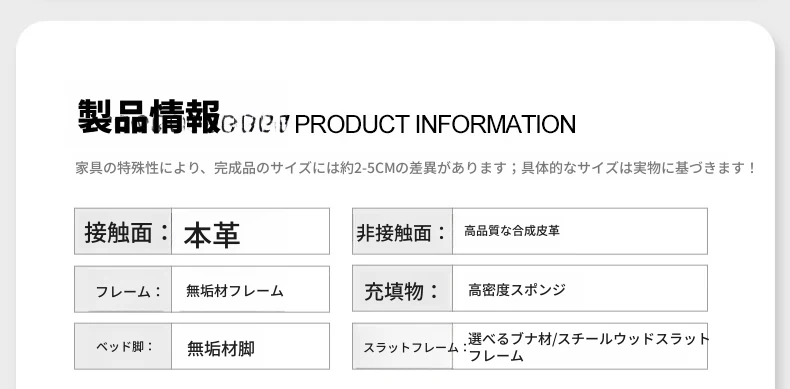Select the PRODUCT INFORMATION title text
This screenshot has width=790, height=389.
435,124
